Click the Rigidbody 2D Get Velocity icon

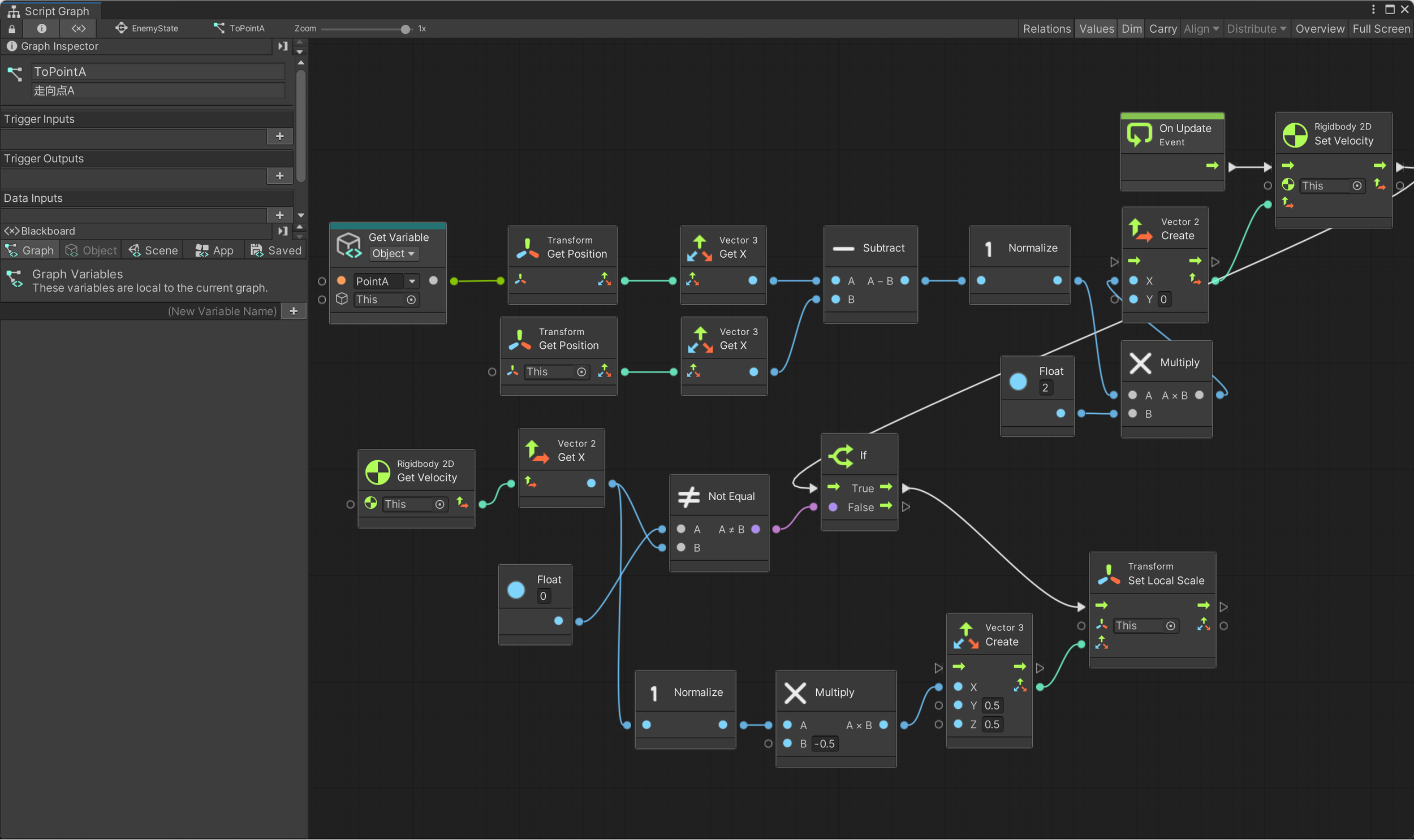click(377, 471)
